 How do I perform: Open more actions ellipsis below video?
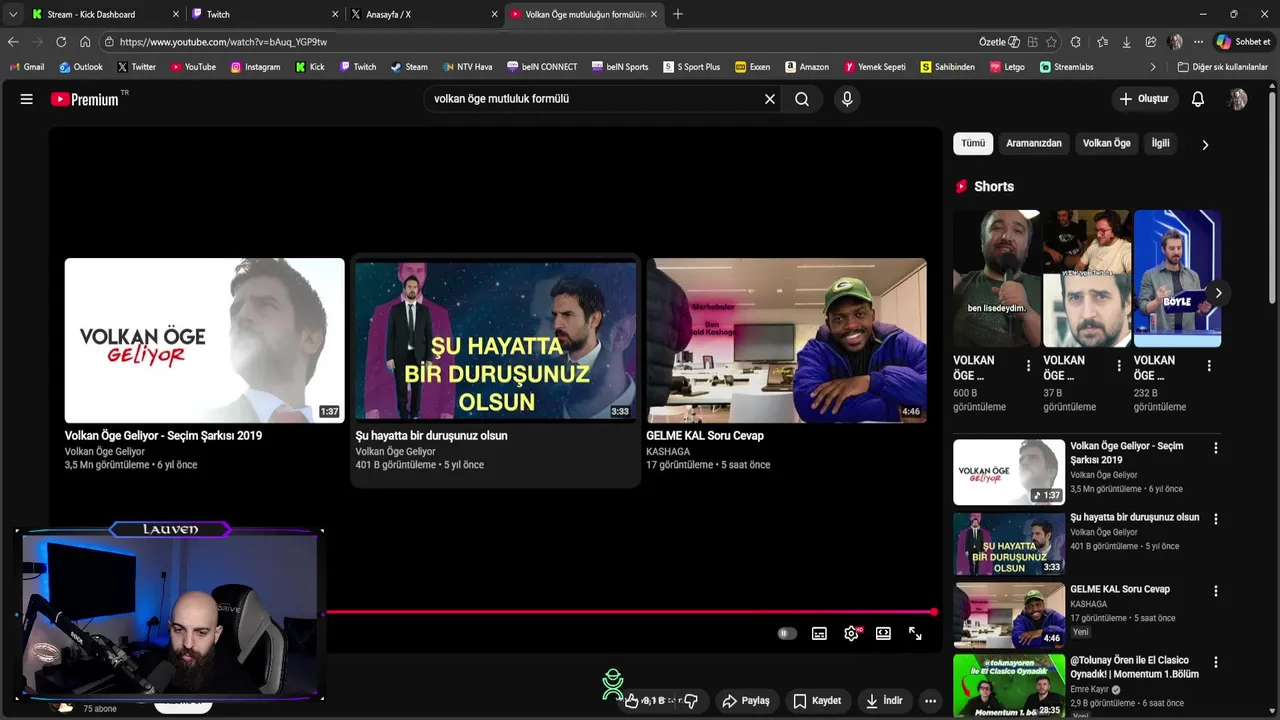(x=930, y=701)
